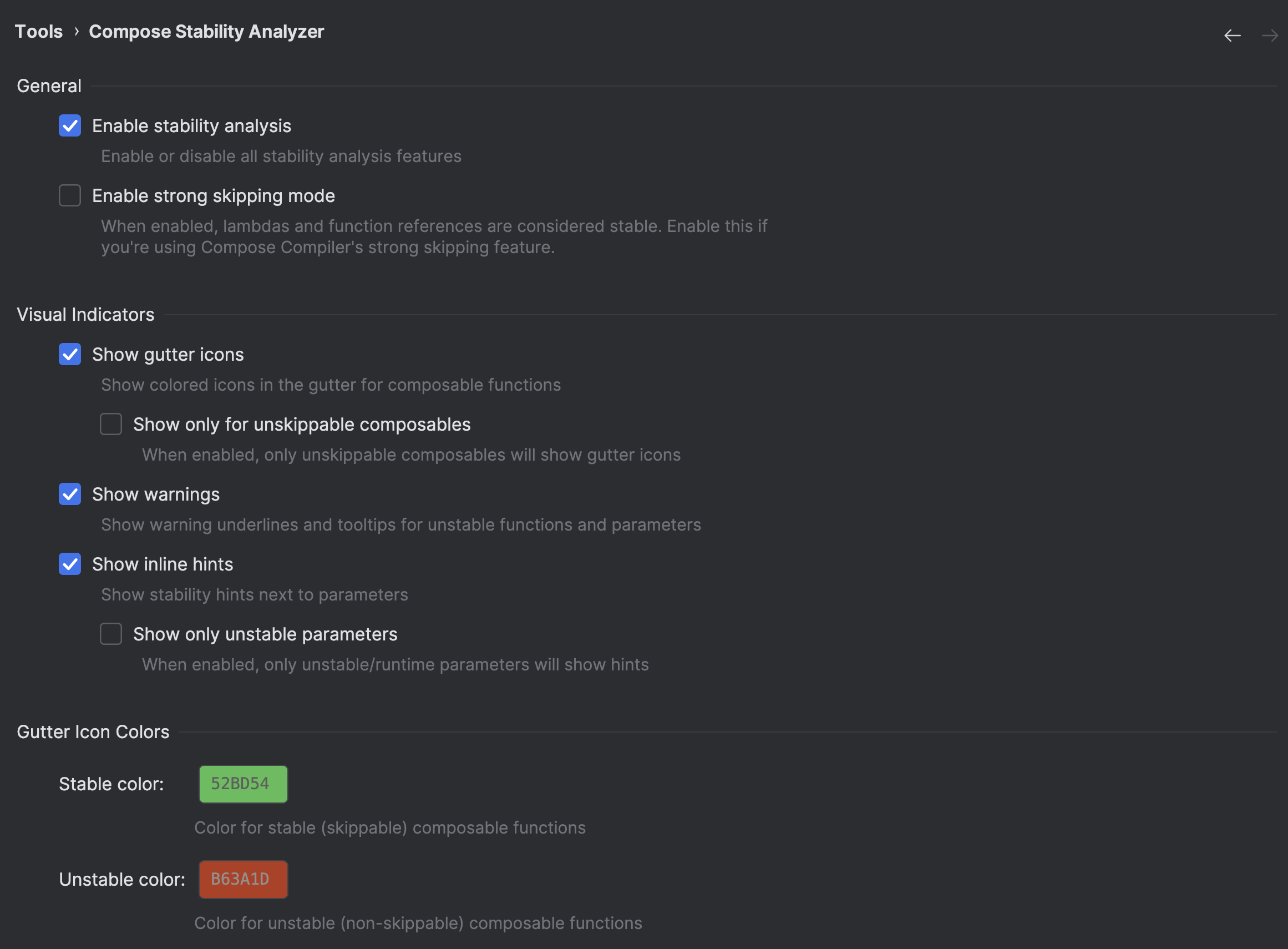Image resolution: width=1288 pixels, height=949 pixels.
Task: Click the Tools breadcrumb
Action: point(38,32)
